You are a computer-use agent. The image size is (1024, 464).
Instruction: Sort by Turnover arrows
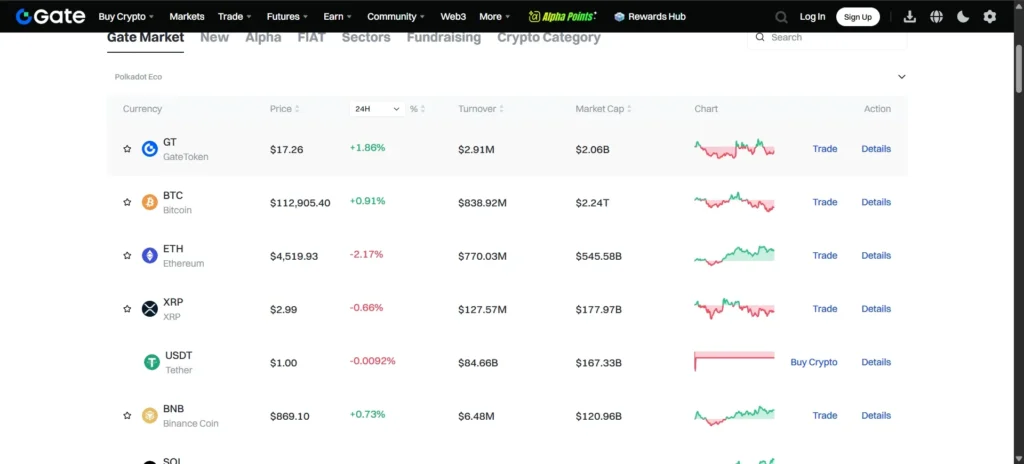pyautogui.click(x=502, y=109)
